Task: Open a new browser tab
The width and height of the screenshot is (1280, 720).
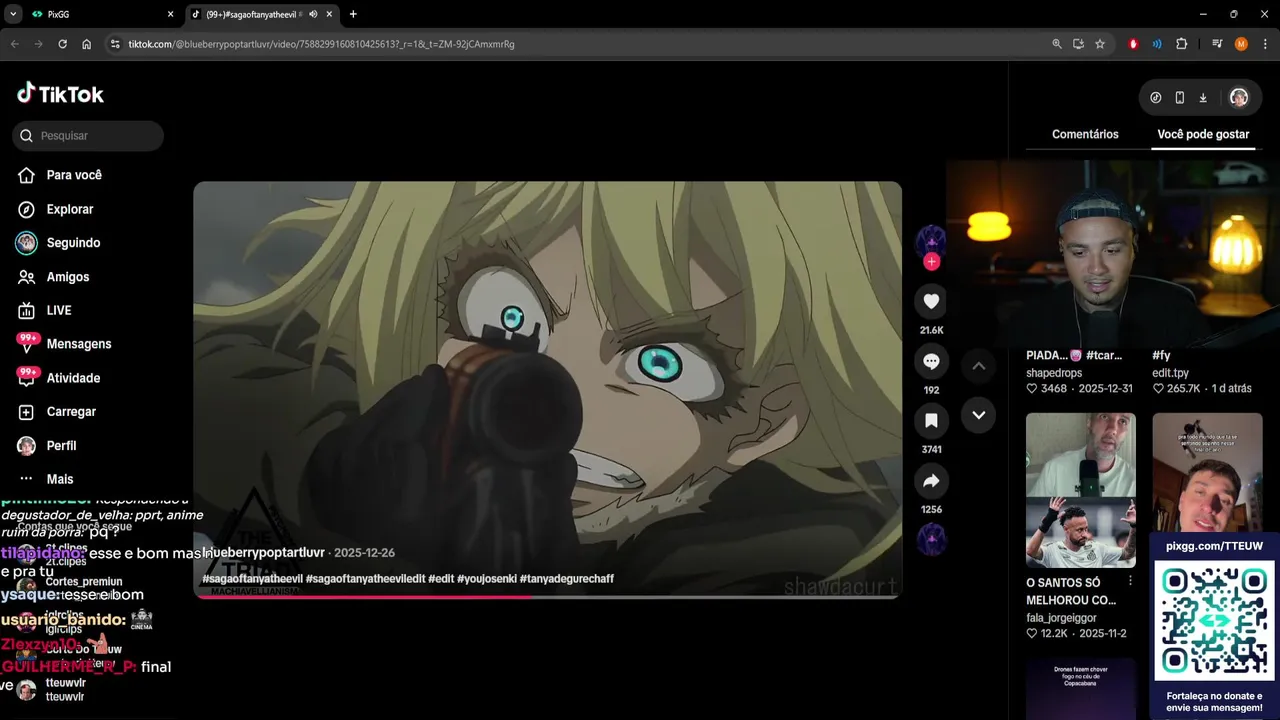Action: (353, 14)
